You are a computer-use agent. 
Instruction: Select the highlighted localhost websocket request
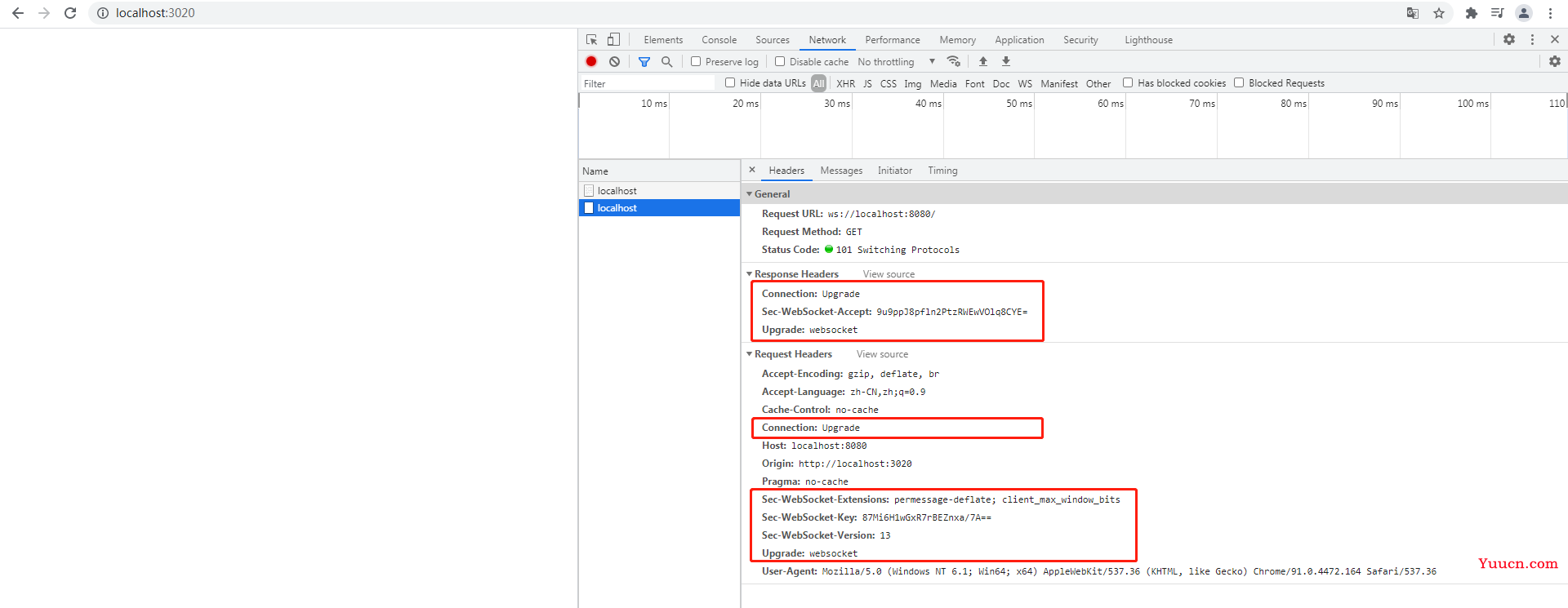tap(659, 208)
